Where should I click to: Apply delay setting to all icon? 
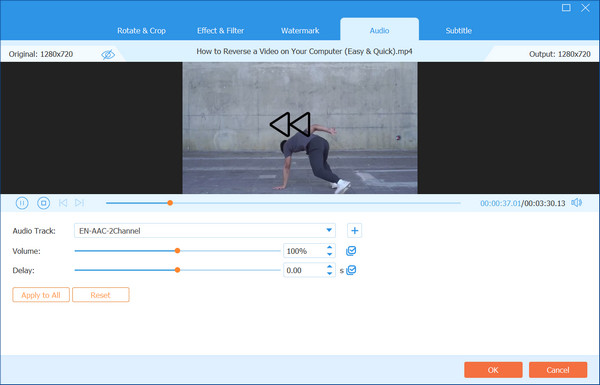point(351,270)
